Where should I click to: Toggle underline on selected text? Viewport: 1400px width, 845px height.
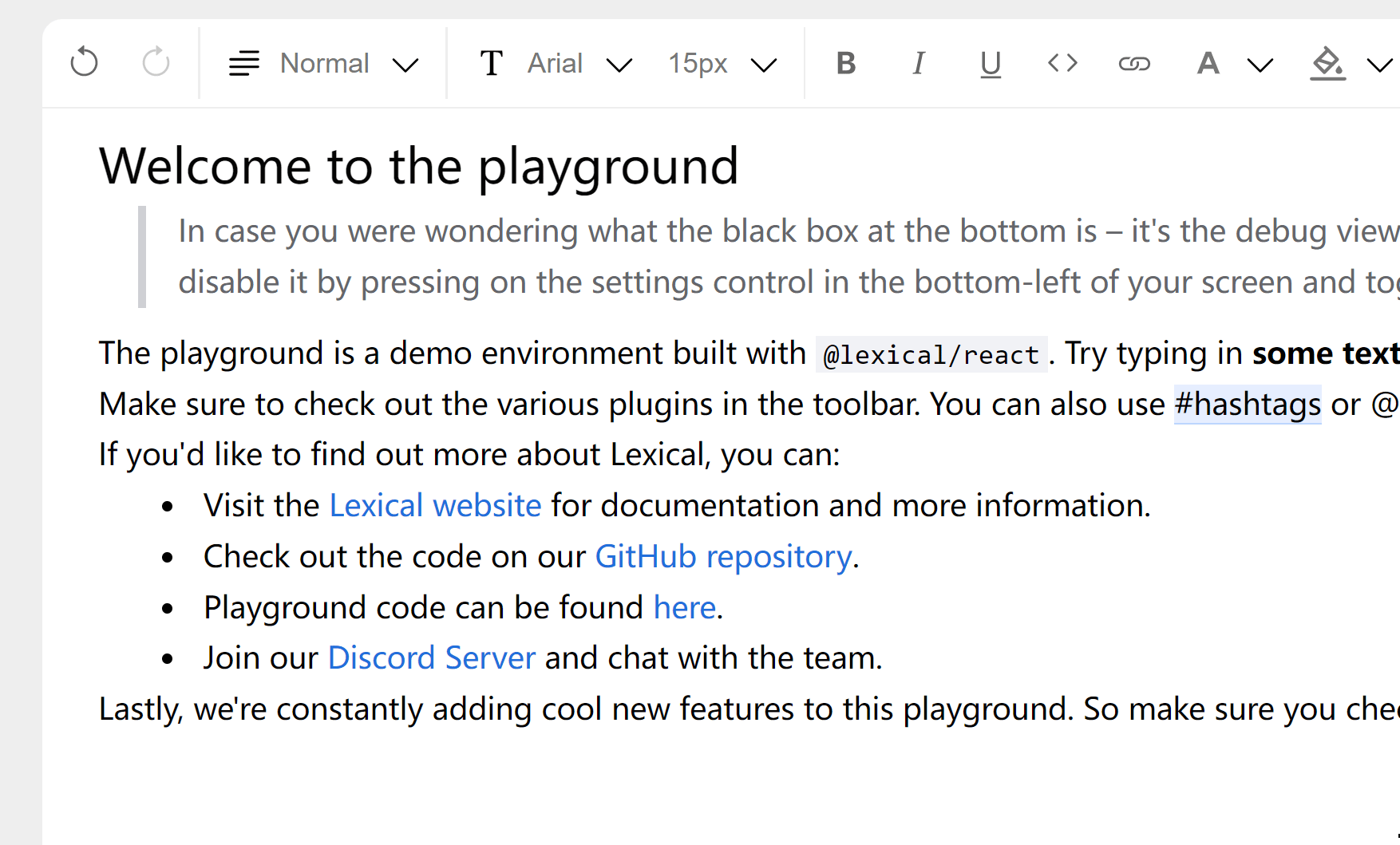990,64
